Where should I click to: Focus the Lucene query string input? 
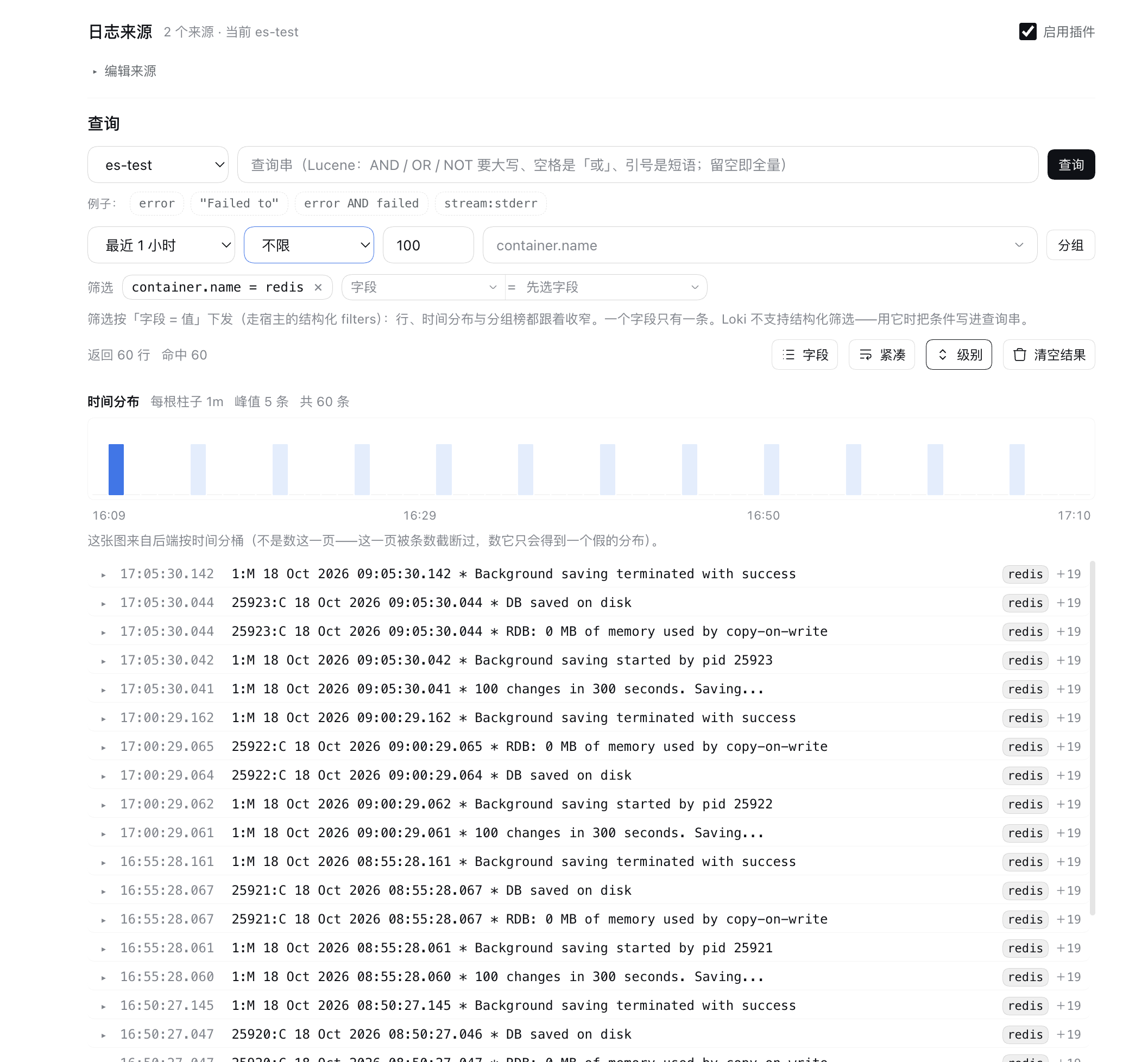pos(637,165)
